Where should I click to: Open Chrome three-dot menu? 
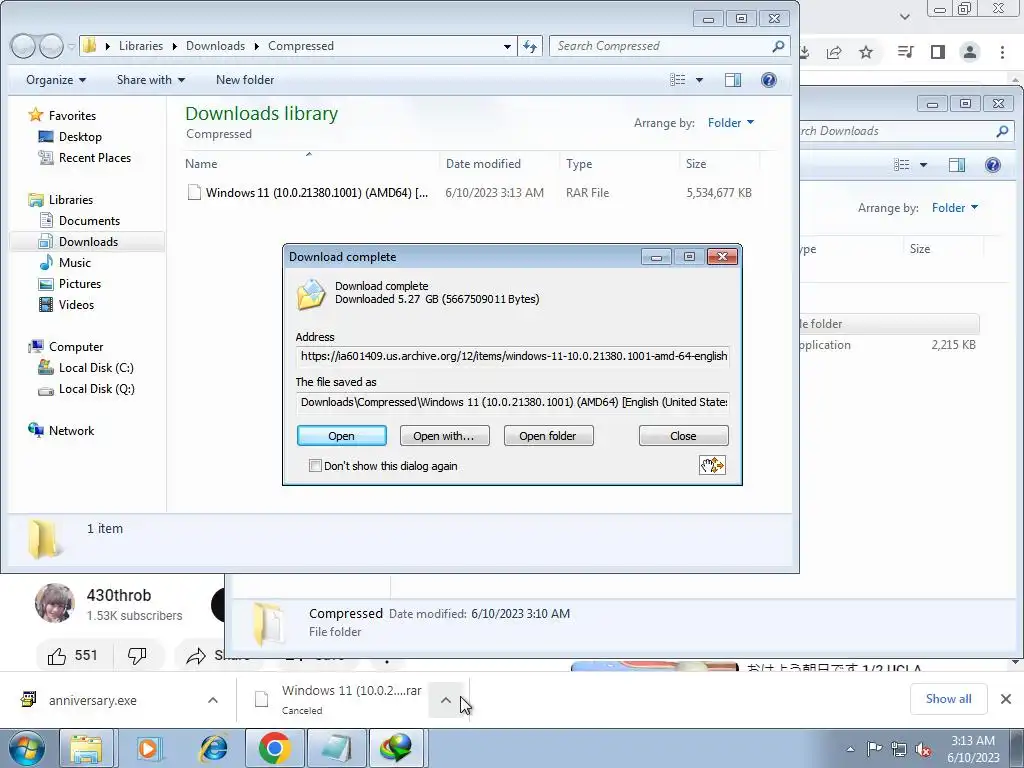pyautogui.click(x=1002, y=52)
